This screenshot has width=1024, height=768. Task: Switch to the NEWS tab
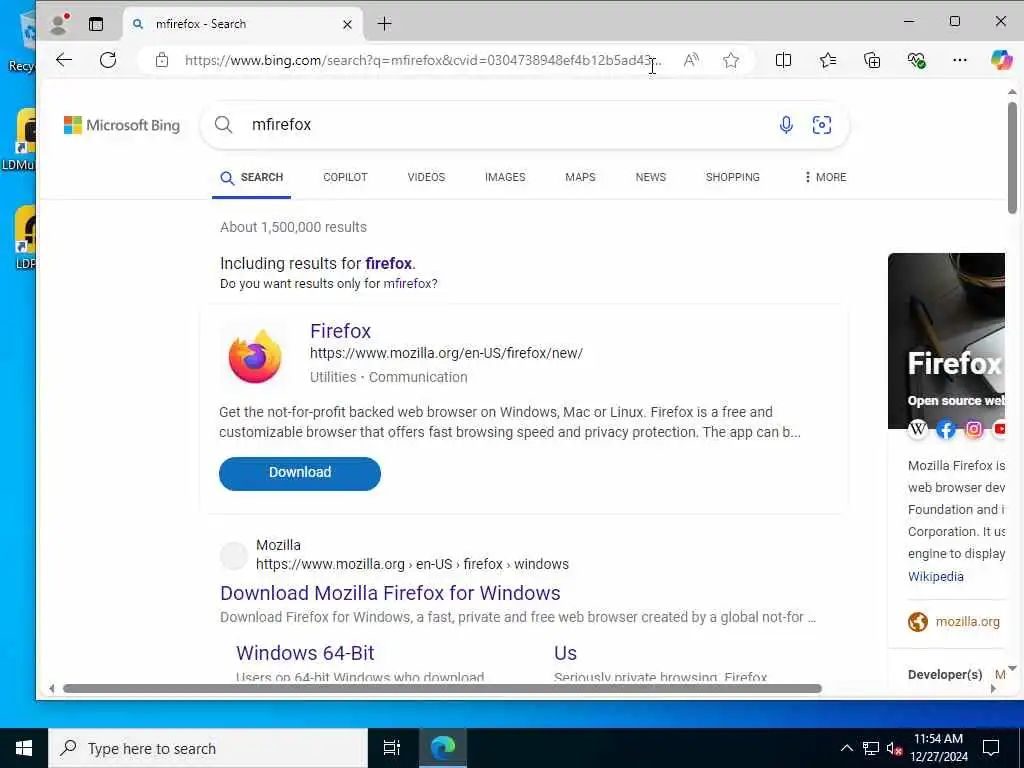(650, 177)
